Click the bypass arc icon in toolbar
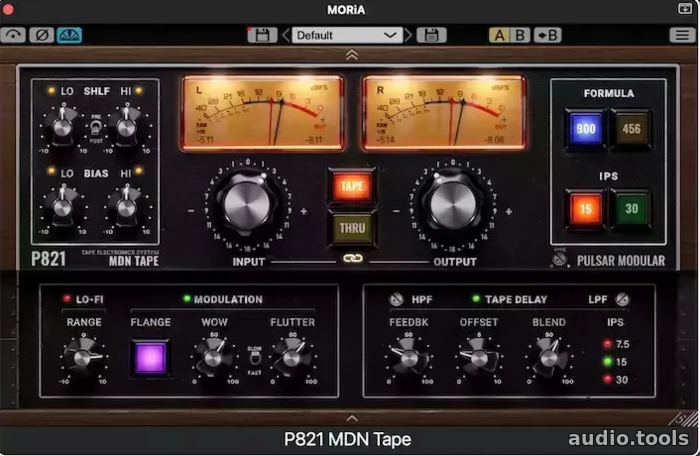Viewport: 700px width, 456px height. point(12,35)
